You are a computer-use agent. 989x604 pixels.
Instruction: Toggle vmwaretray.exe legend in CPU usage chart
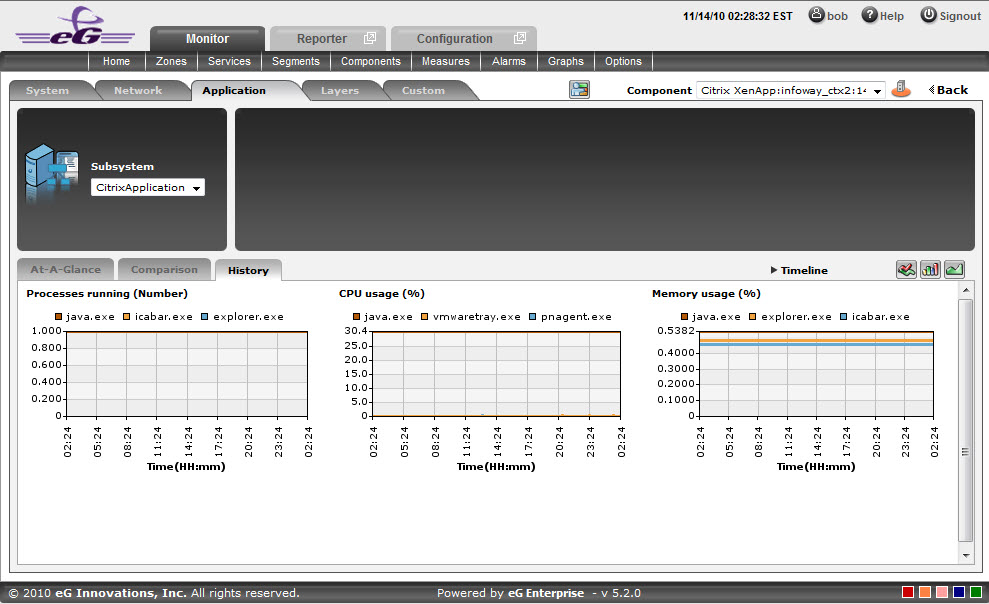471,317
